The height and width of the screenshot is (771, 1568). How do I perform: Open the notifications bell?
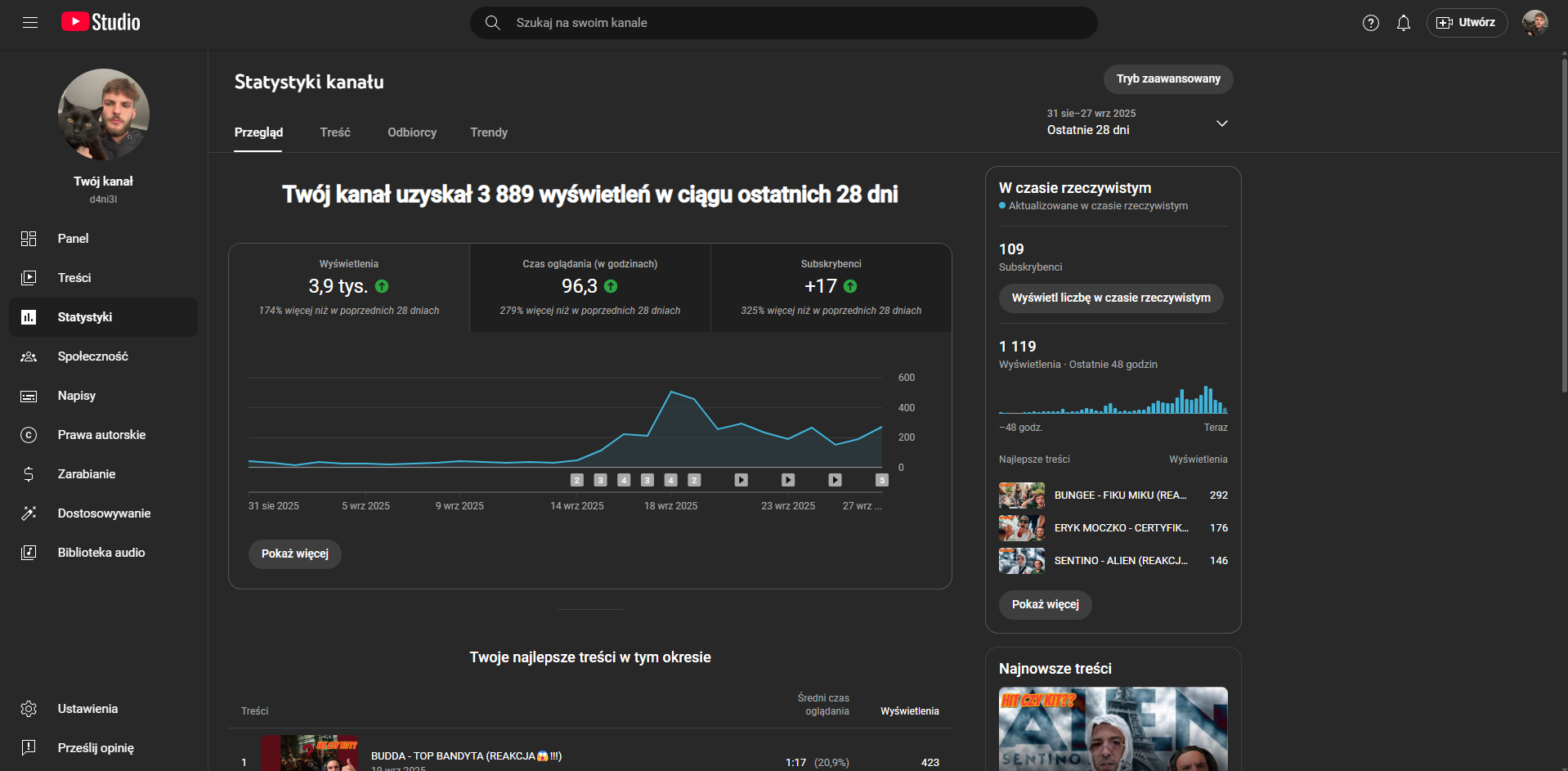point(1403,23)
